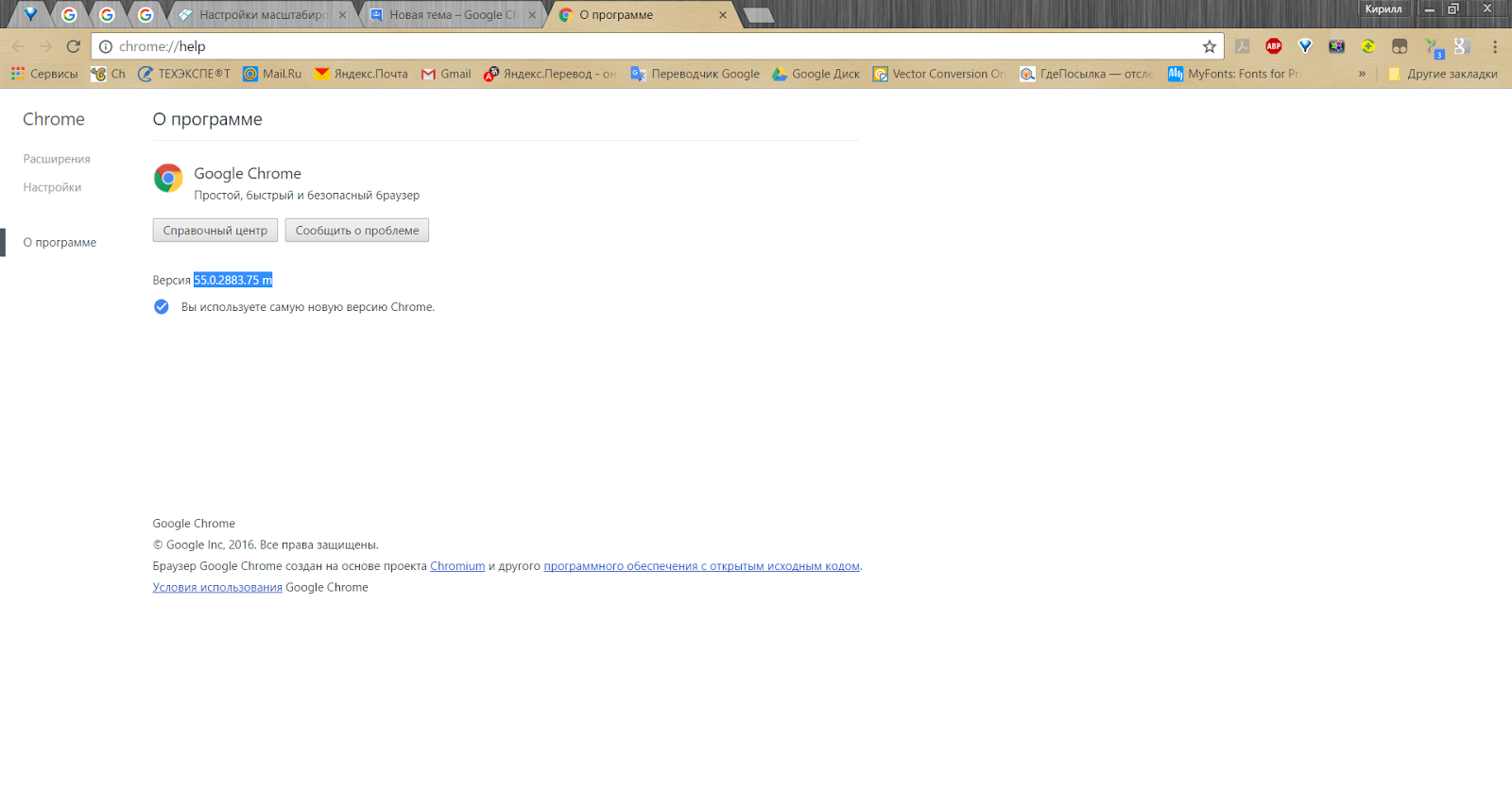Reload the chrome://help page

coord(74,46)
